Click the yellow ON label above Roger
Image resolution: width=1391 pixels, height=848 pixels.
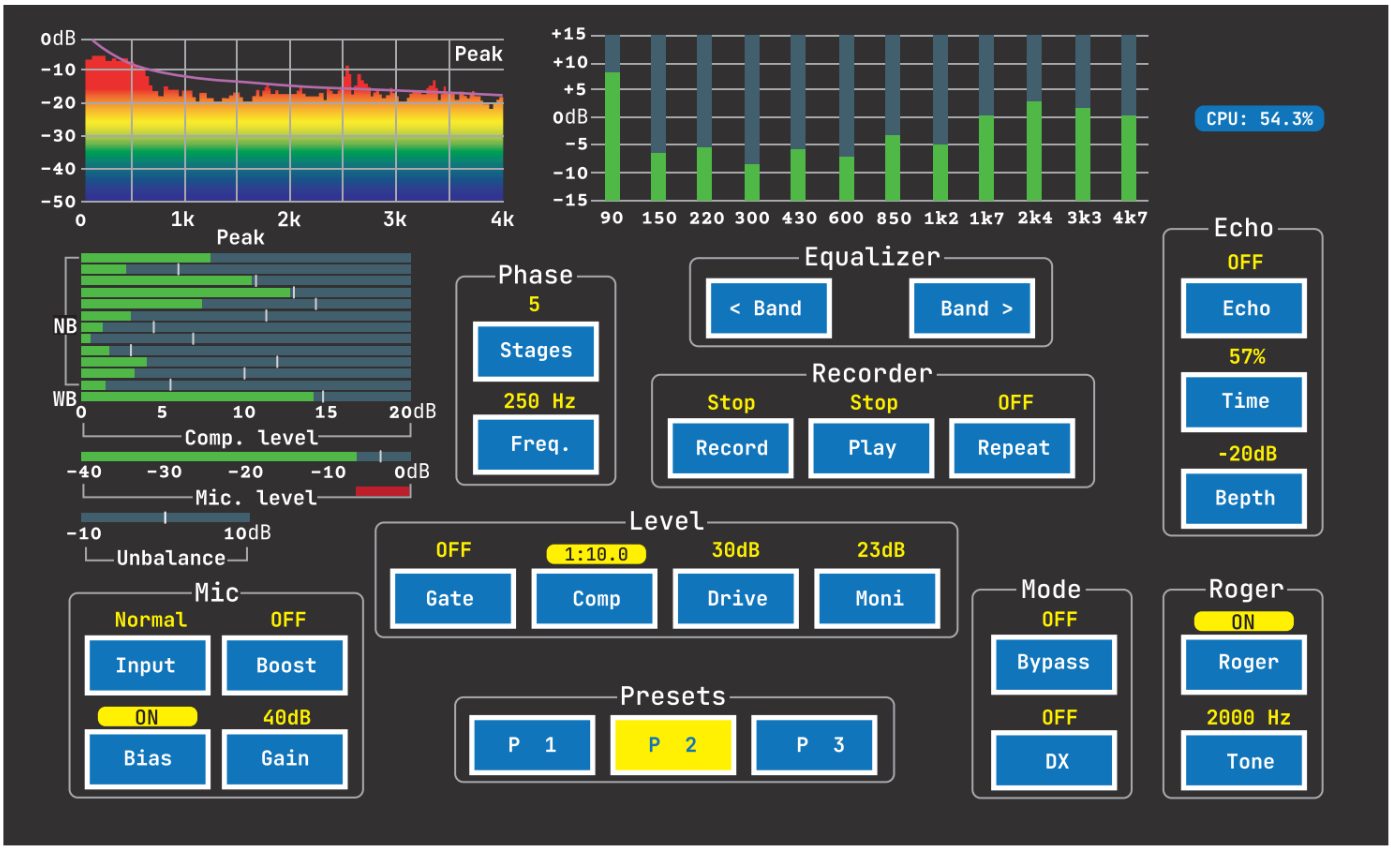(1245, 621)
